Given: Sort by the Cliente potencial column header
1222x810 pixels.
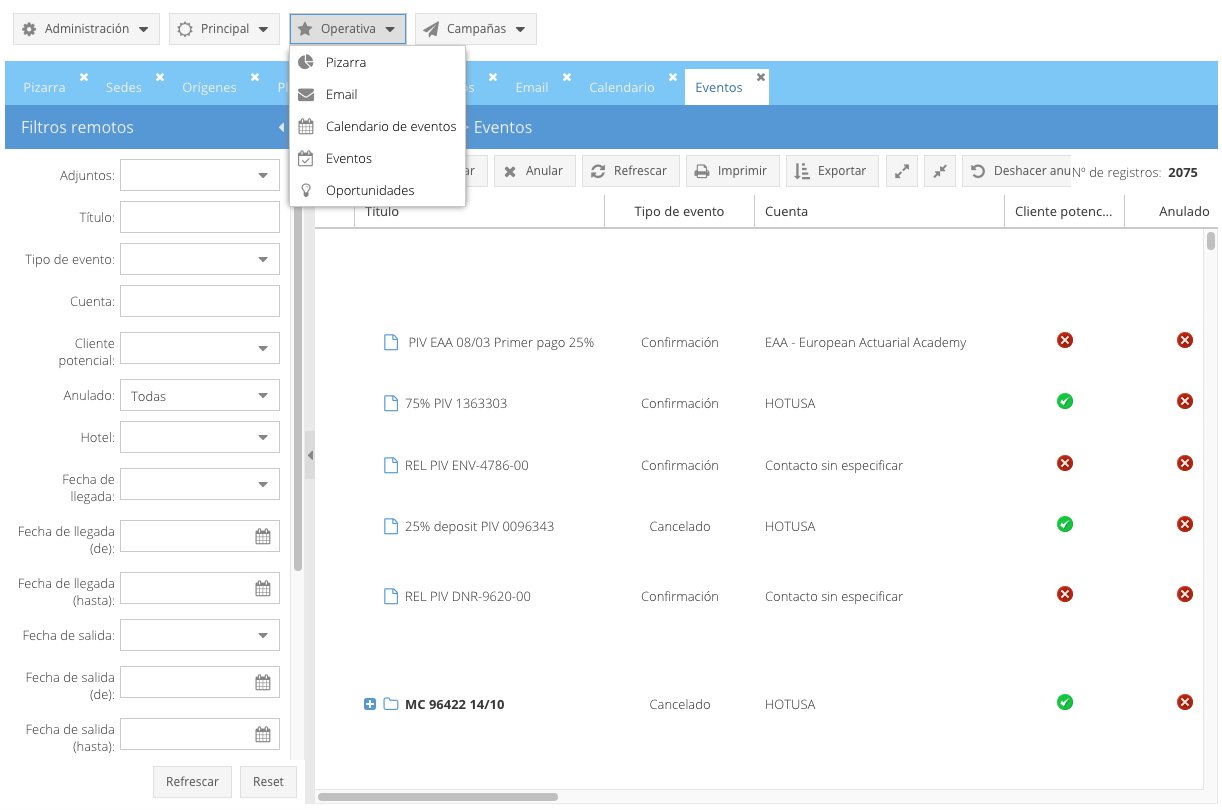Looking at the screenshot, I should (x=1064, y=211).
